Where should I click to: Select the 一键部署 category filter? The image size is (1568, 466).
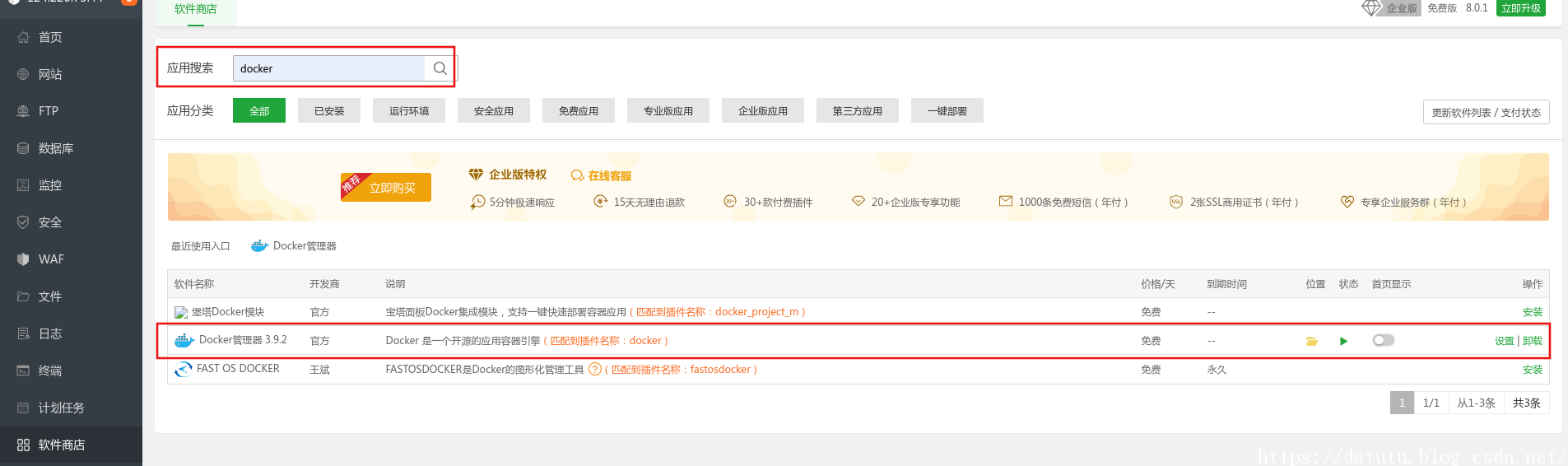947,110
